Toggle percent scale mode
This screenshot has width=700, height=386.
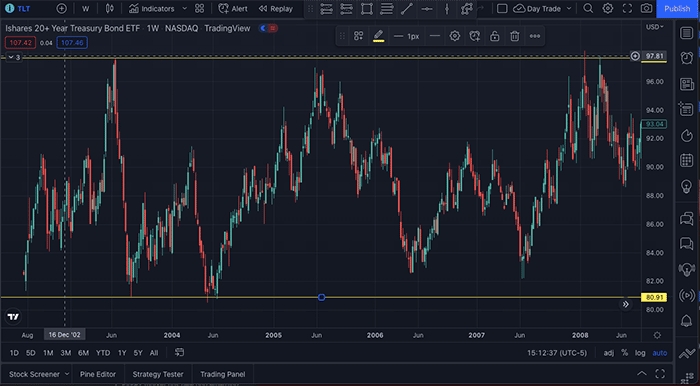coord(625,353)
